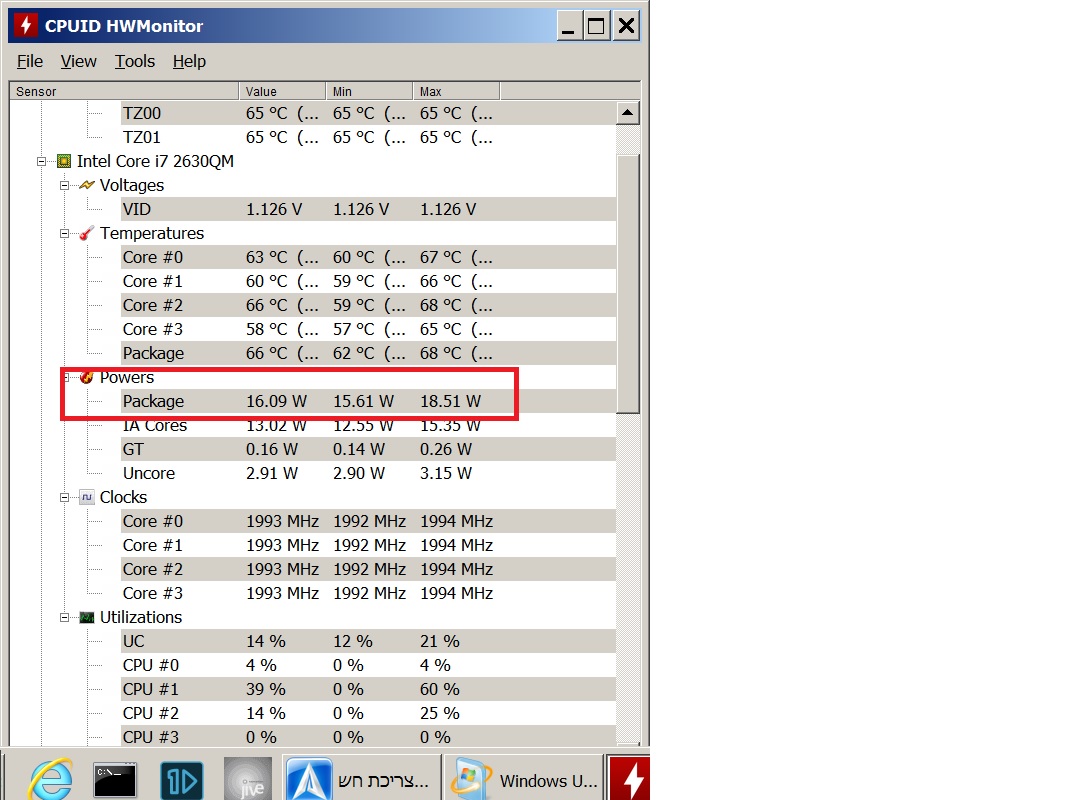The width and height of the screenshot is (1076, 800).
Task: Collapse the Clocks tree section
Action: point(65,497)
